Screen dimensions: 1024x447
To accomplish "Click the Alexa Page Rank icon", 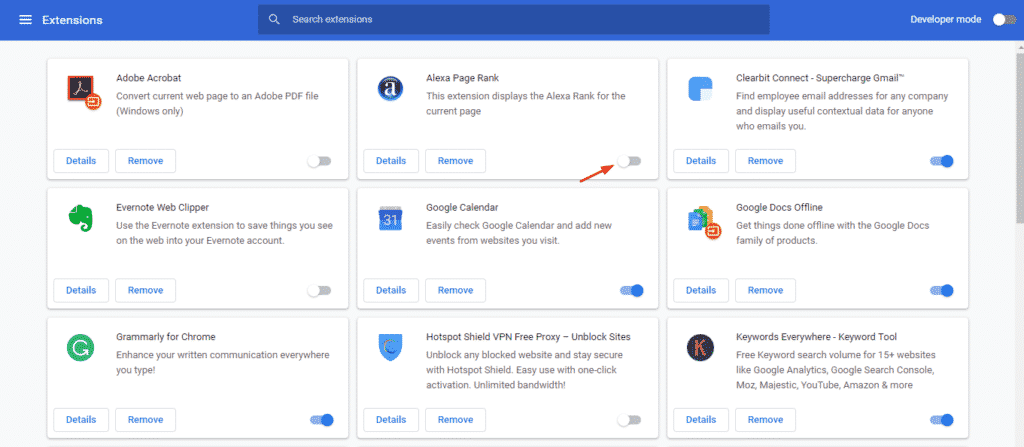I will [390, 88].
